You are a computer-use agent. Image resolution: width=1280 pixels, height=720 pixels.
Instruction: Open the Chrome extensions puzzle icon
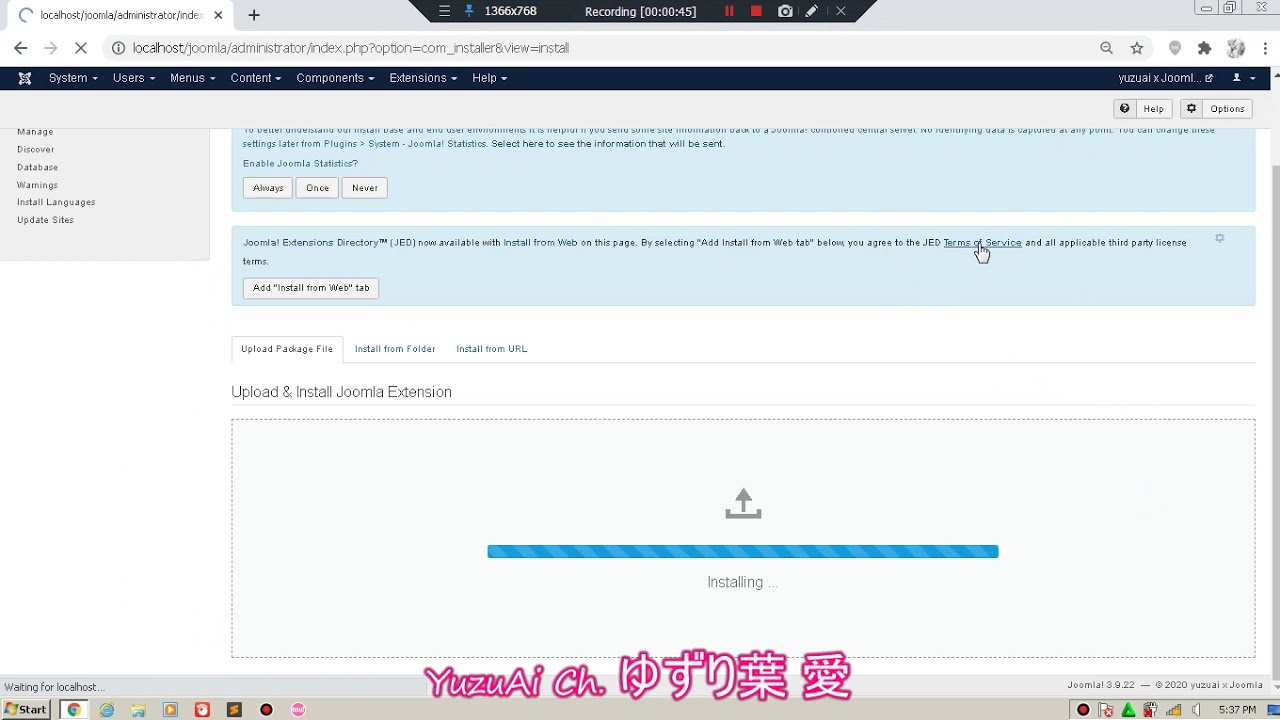click(x=1205, y=48)
